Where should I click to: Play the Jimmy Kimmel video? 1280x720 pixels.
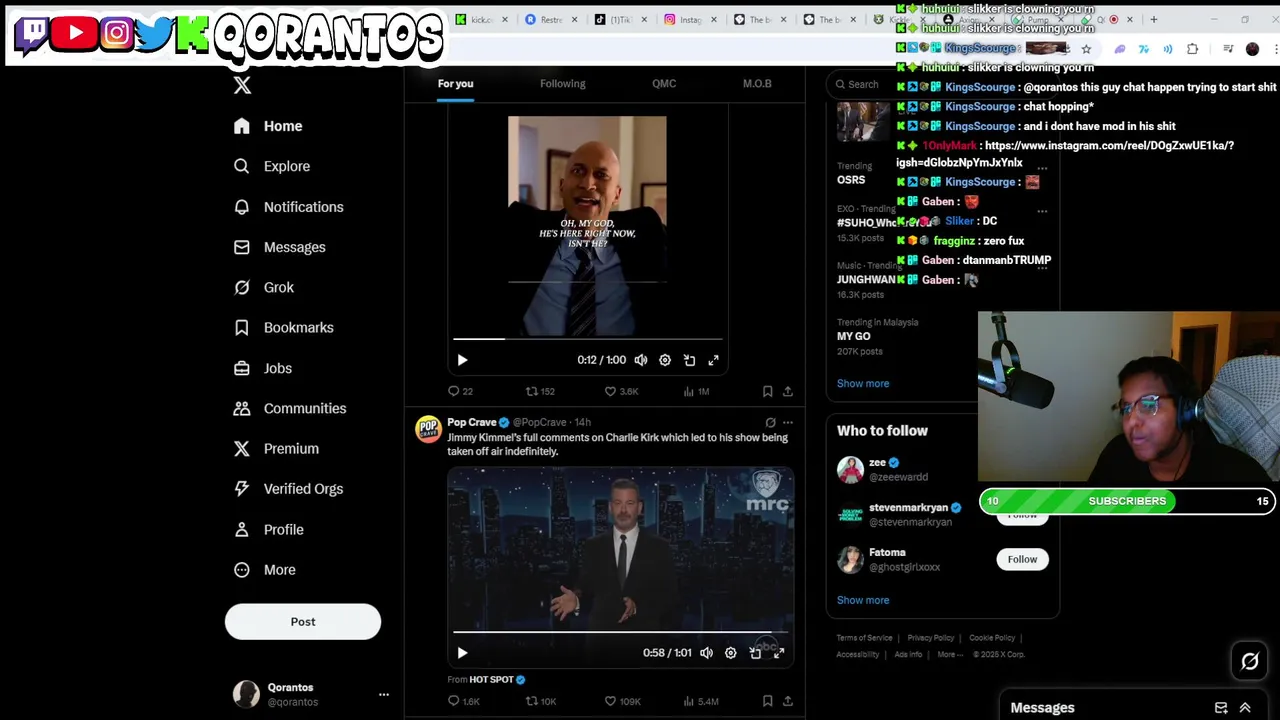(x=462, y=653)
